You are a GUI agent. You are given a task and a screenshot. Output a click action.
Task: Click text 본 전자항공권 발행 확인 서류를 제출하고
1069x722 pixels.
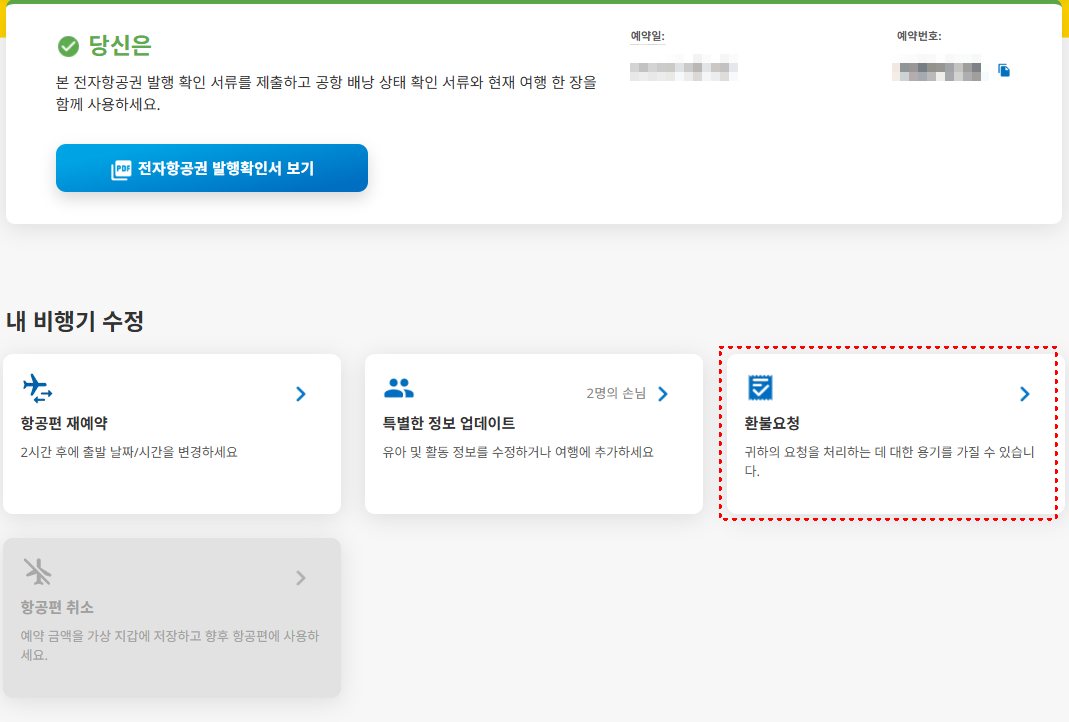click(x=183, y=82)
